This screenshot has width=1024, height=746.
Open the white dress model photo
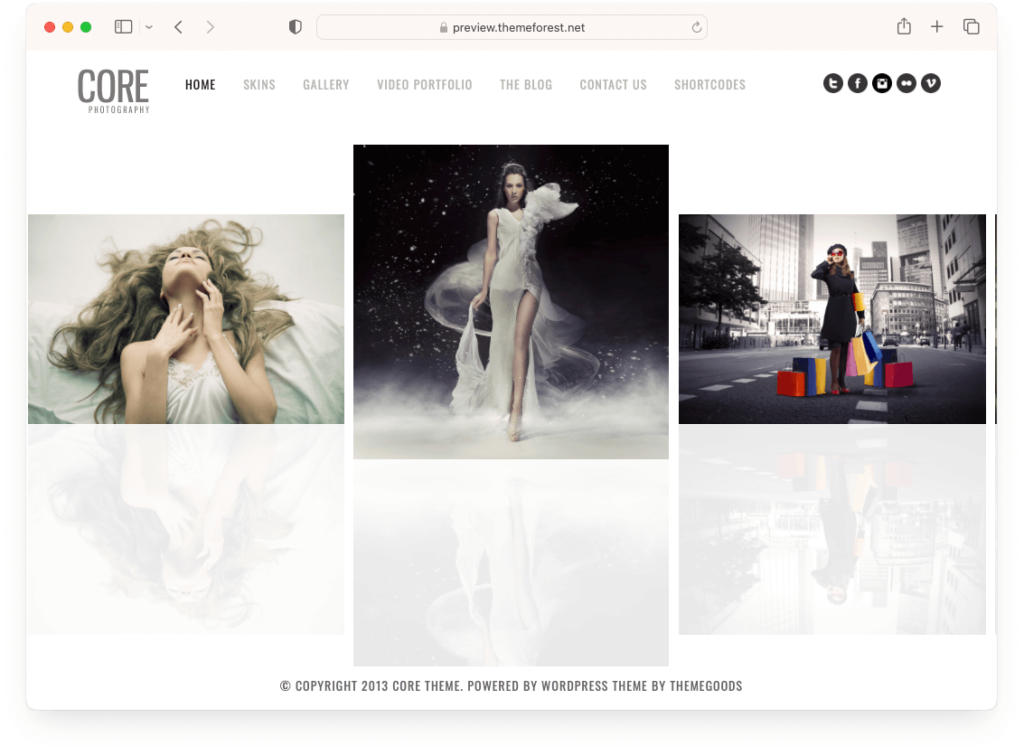pos(511,301)
